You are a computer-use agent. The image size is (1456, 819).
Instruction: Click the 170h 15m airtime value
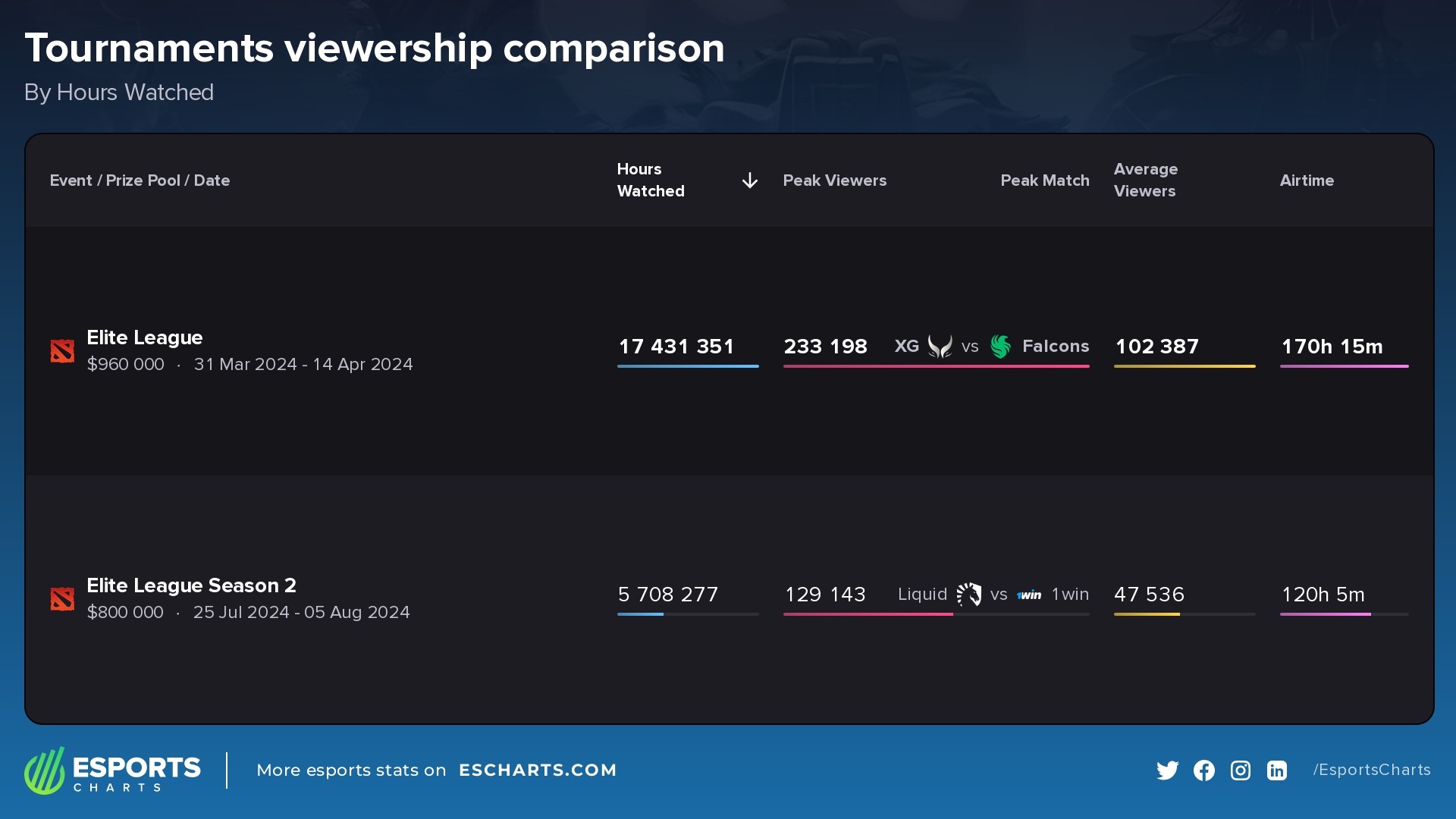(1332, 347)
